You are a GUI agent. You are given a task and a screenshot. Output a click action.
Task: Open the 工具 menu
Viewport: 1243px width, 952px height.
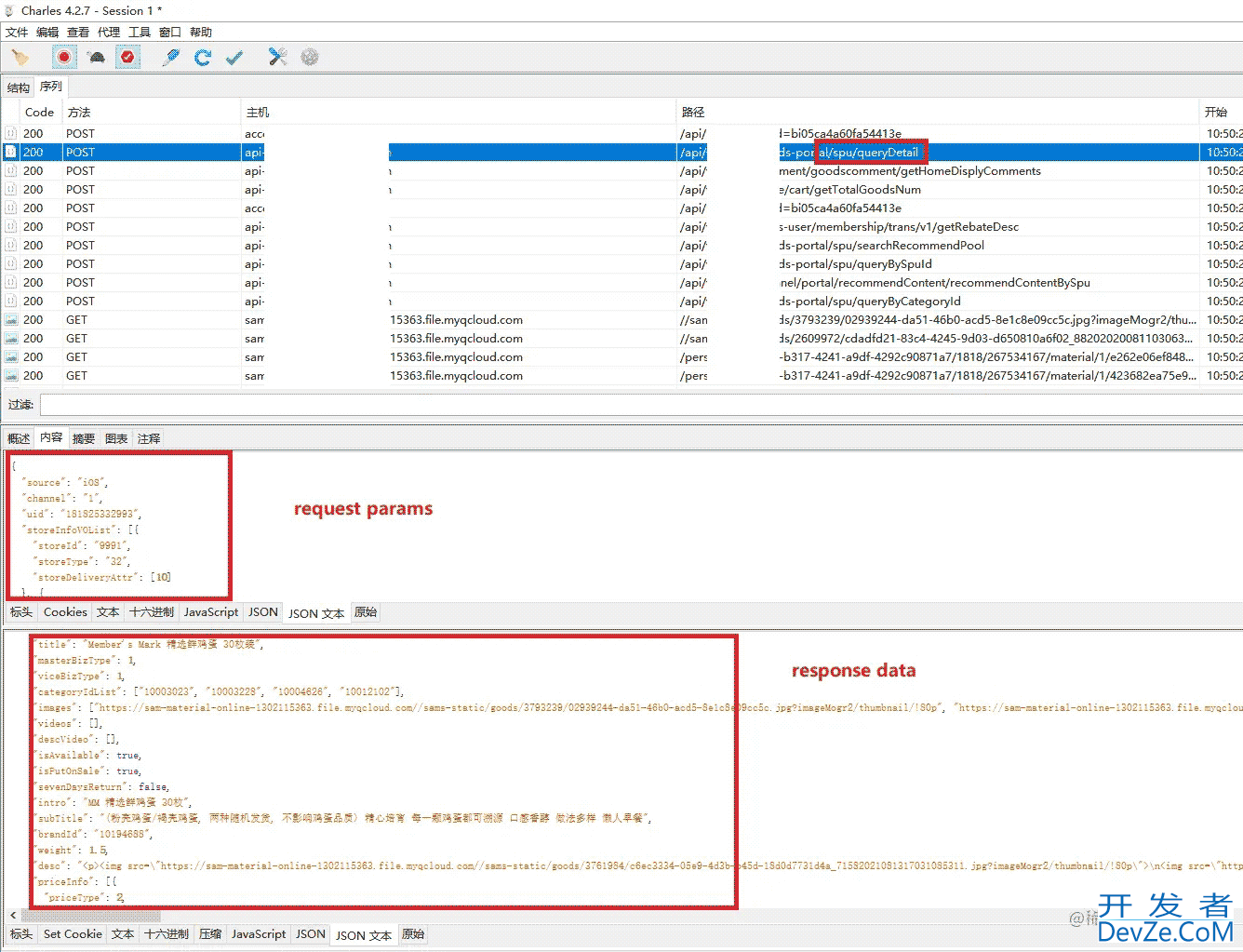pyautogui.click(x=140, y=33)
